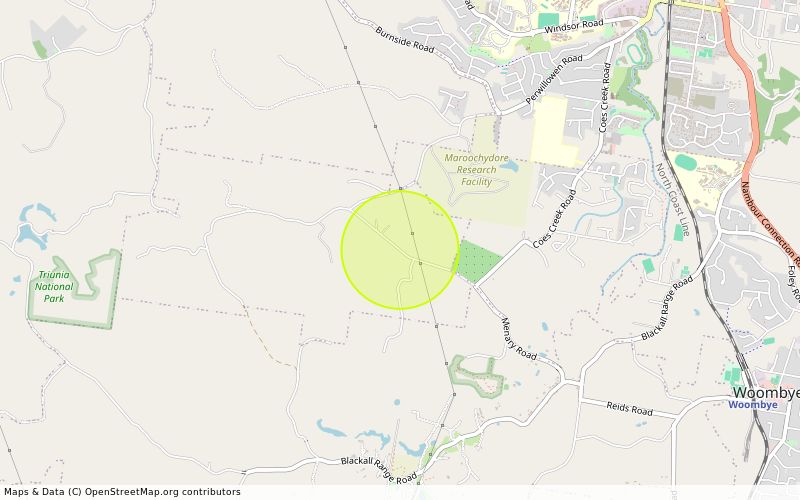Click the green dotted orchard patch
The height and width of the screenshot is (500, 800).
tap(478, 261)
